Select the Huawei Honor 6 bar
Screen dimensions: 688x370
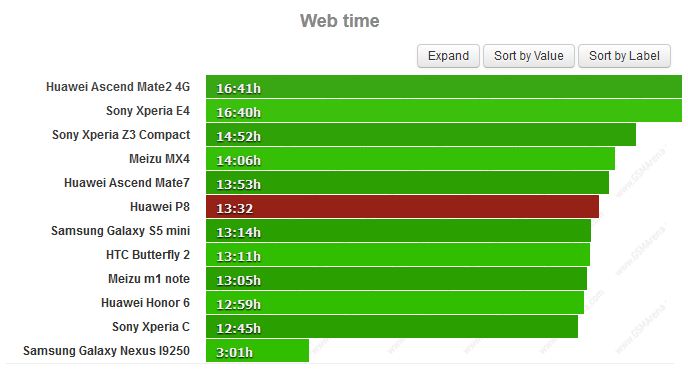tap(395, 303)
